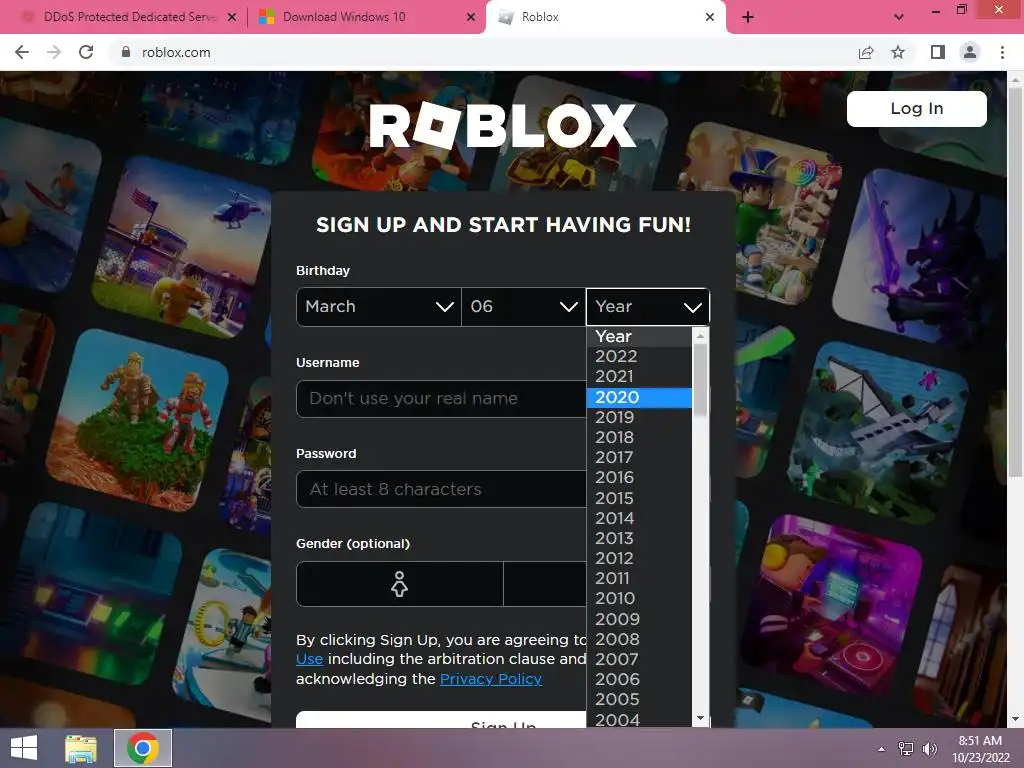Click the page vertical scrollbar
1024x768 pixels.
(x=1016, y=281)
